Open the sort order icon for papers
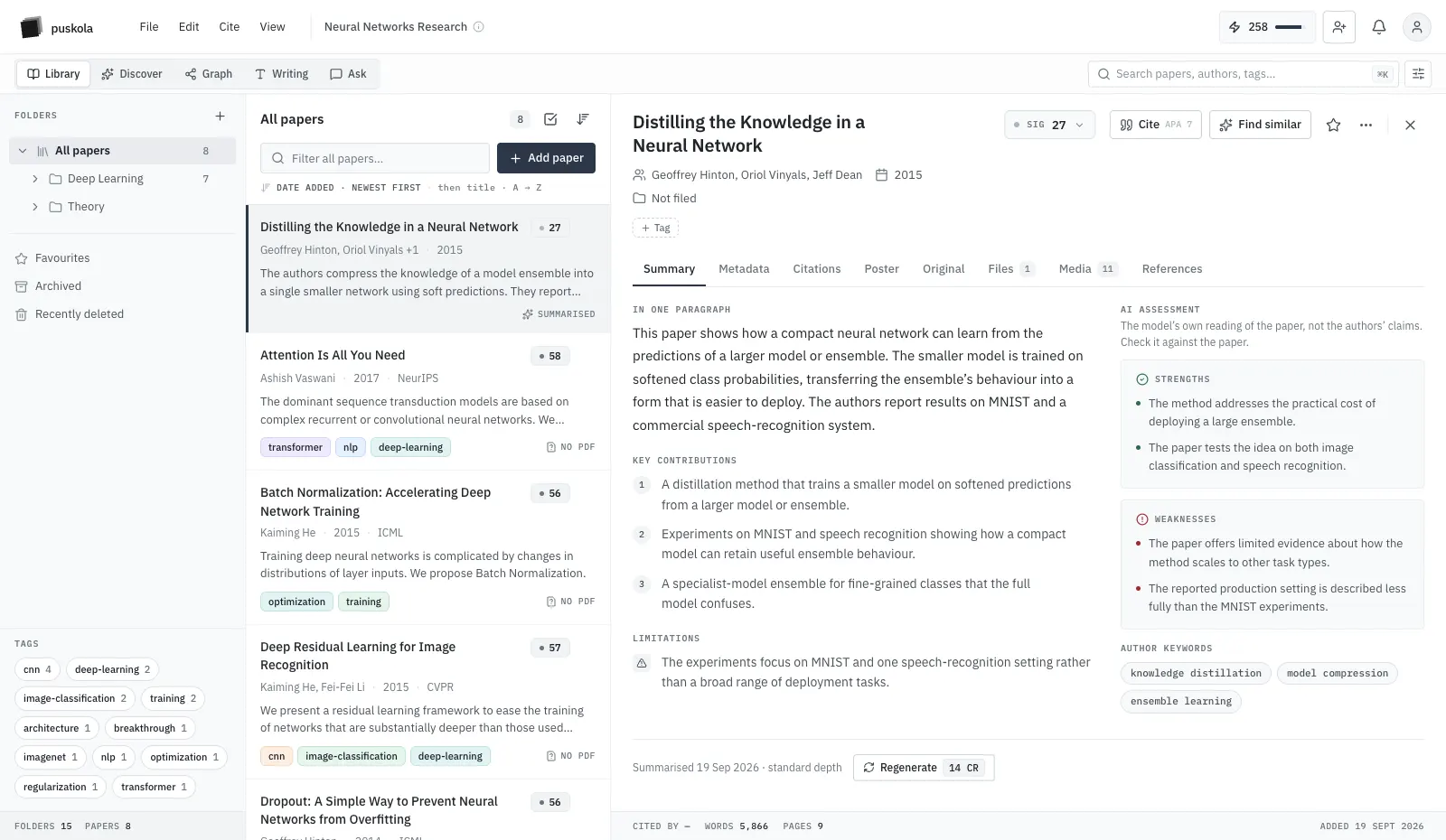Screen dimensions: 1446x840 pos(583,119)
